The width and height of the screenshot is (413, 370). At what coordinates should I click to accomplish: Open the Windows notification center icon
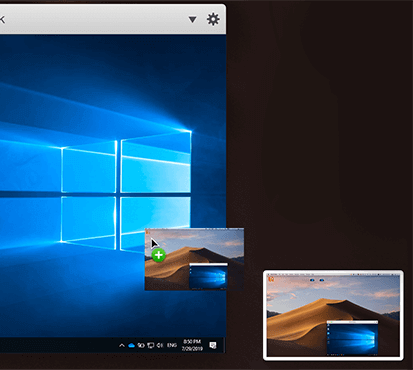click(x=213, y=345)
